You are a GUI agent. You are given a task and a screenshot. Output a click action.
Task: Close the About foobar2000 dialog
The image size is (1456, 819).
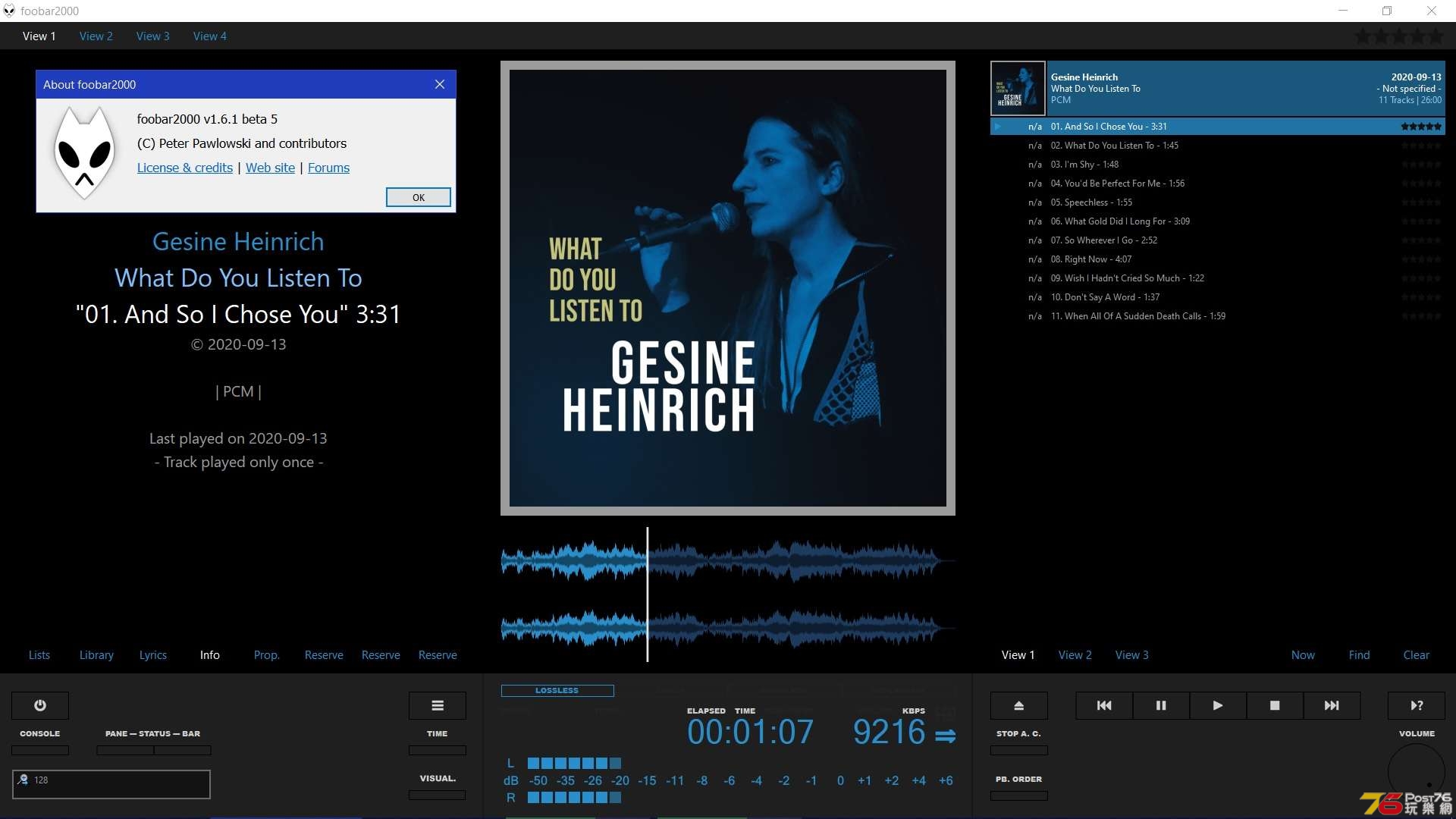(440, 84)
